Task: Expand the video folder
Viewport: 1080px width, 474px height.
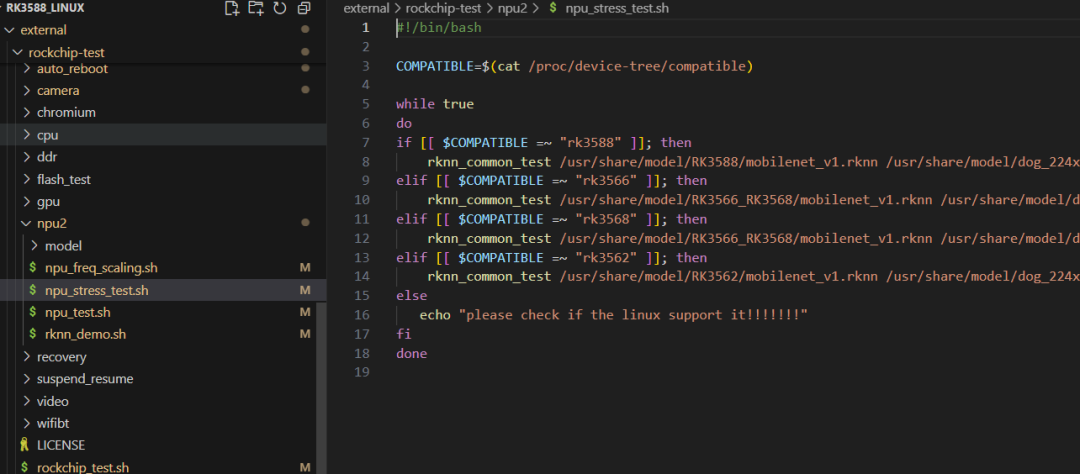Action: (27, 401)
